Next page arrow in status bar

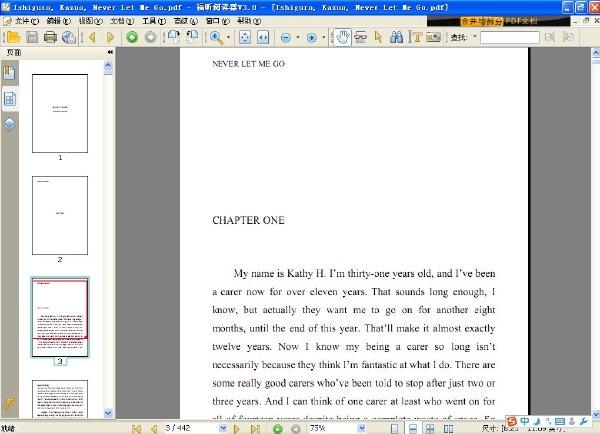[x=236, y=429]
